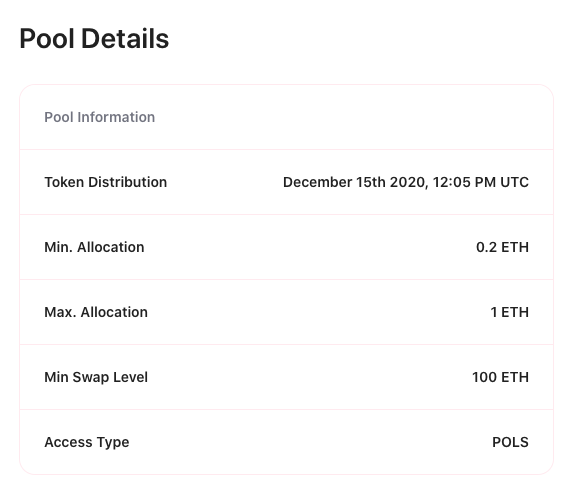Click the 12:05 PM UTC time text
574x495 pixels.
coord(481,182)
